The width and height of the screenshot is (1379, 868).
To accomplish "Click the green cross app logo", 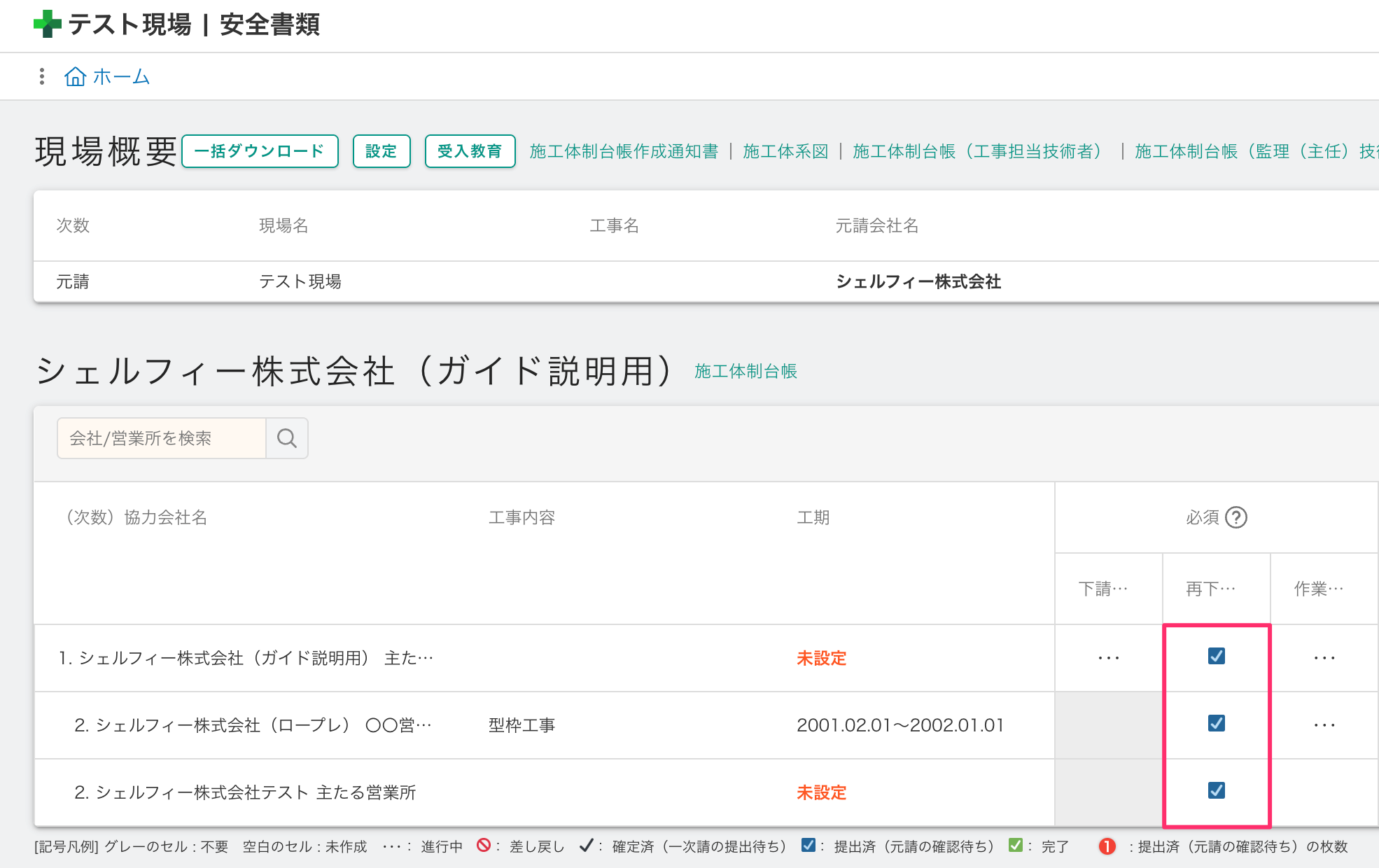I will tap(47, 24).
